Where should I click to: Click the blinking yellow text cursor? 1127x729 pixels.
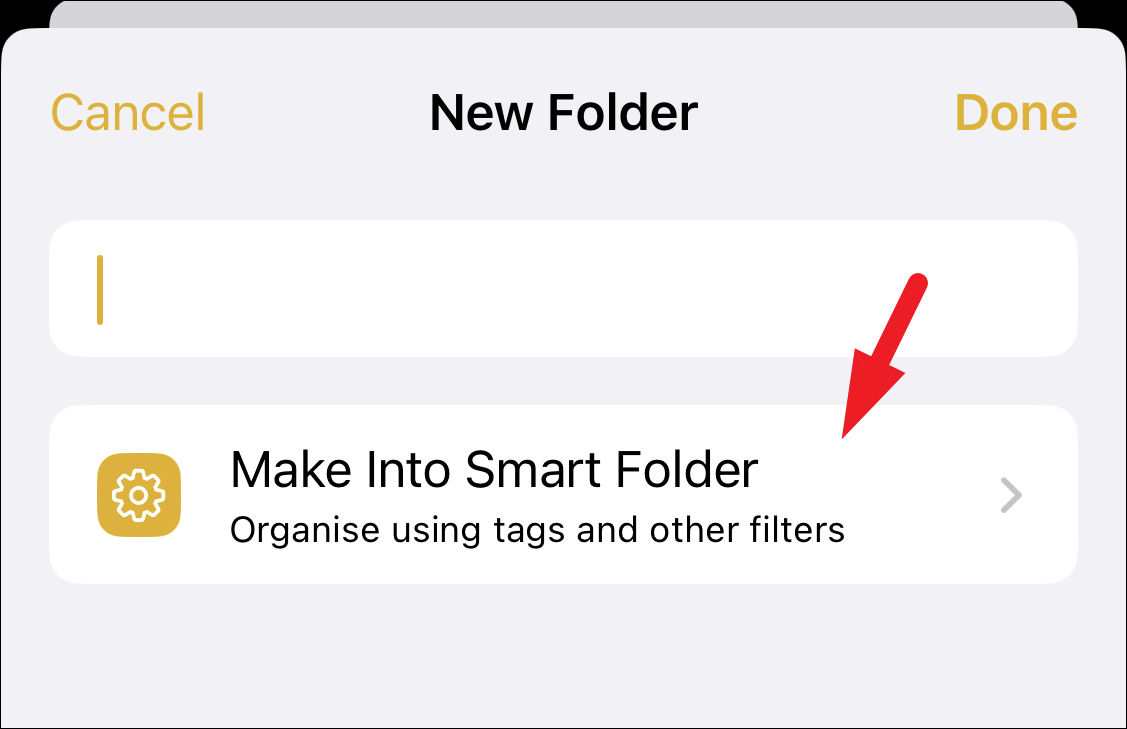(x=100, y=290)
